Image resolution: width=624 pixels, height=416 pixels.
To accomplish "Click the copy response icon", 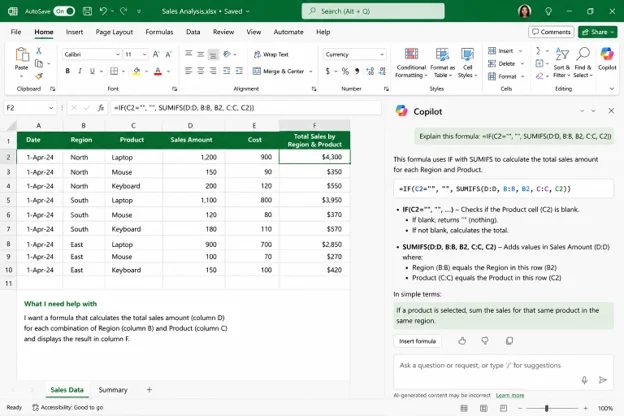I will click(x=509, y=341).
